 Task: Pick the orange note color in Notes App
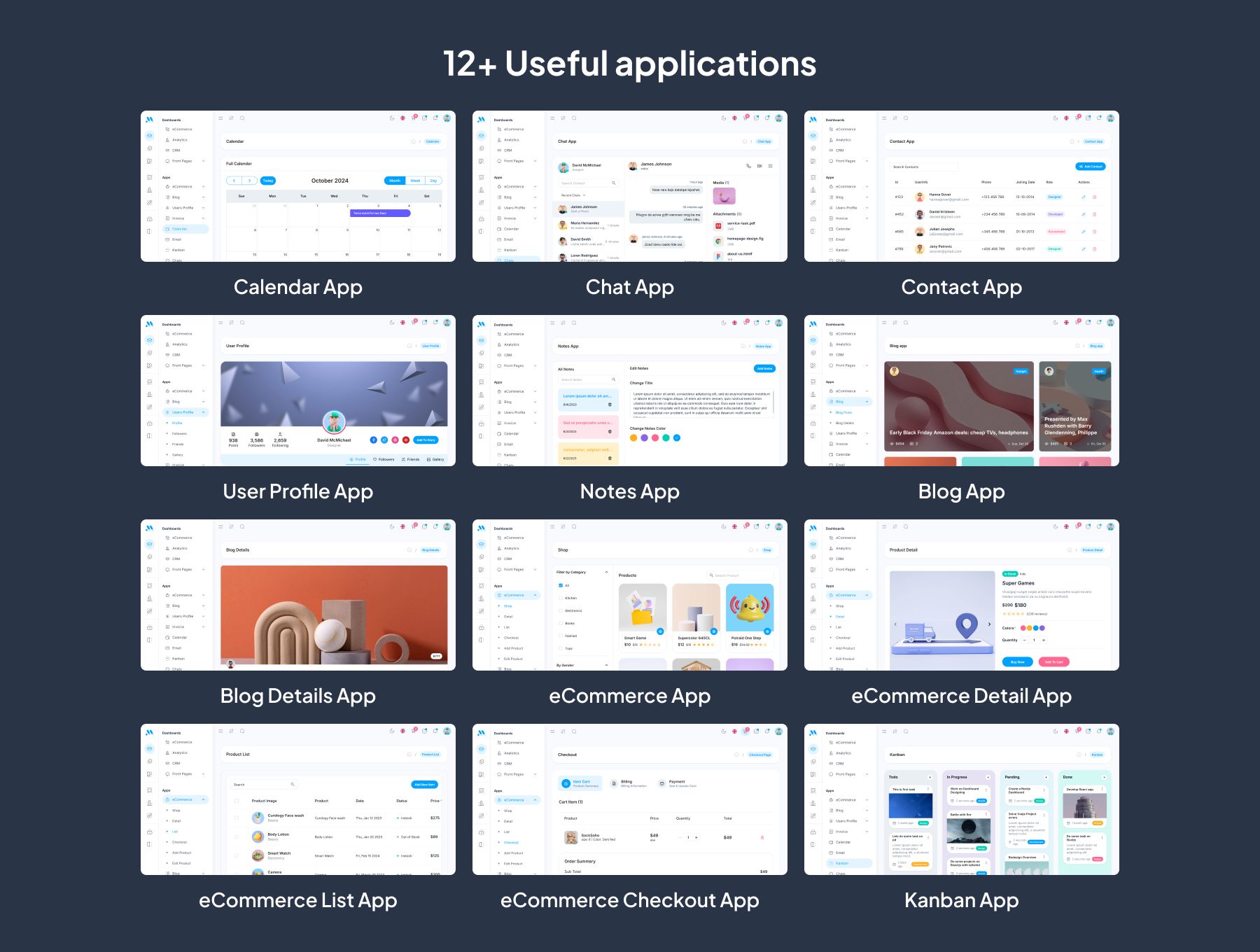pos(633,438)
